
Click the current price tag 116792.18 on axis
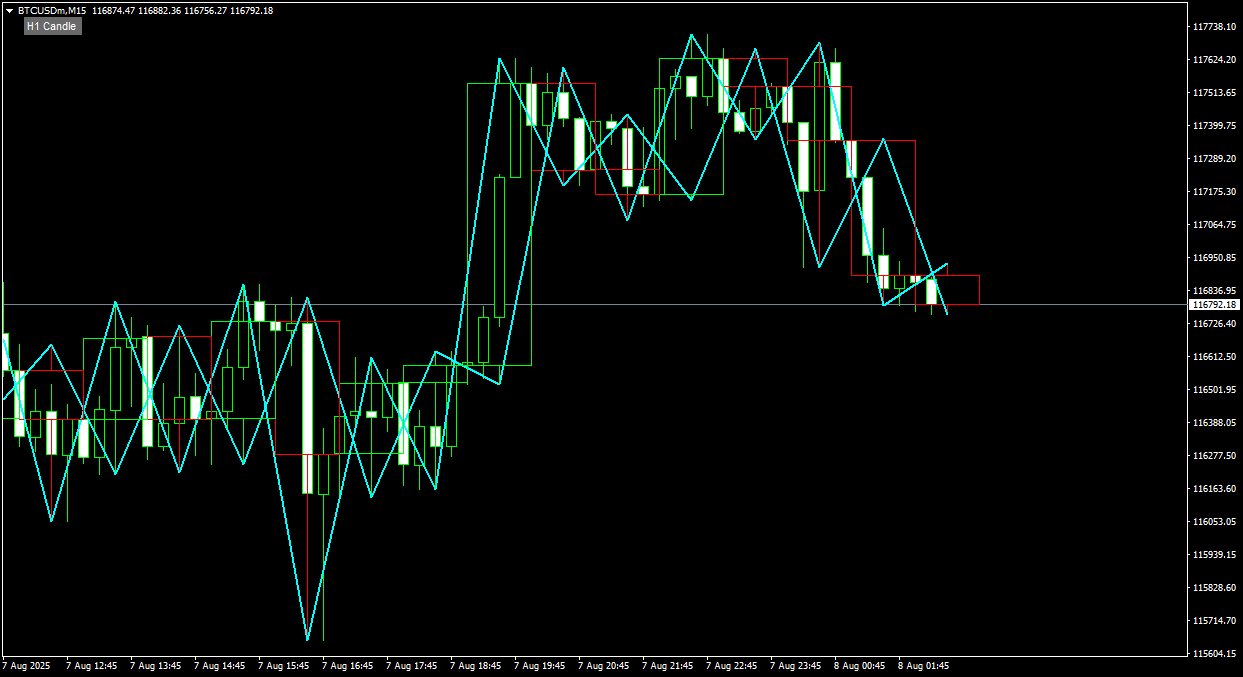(x=1214, y=304)
